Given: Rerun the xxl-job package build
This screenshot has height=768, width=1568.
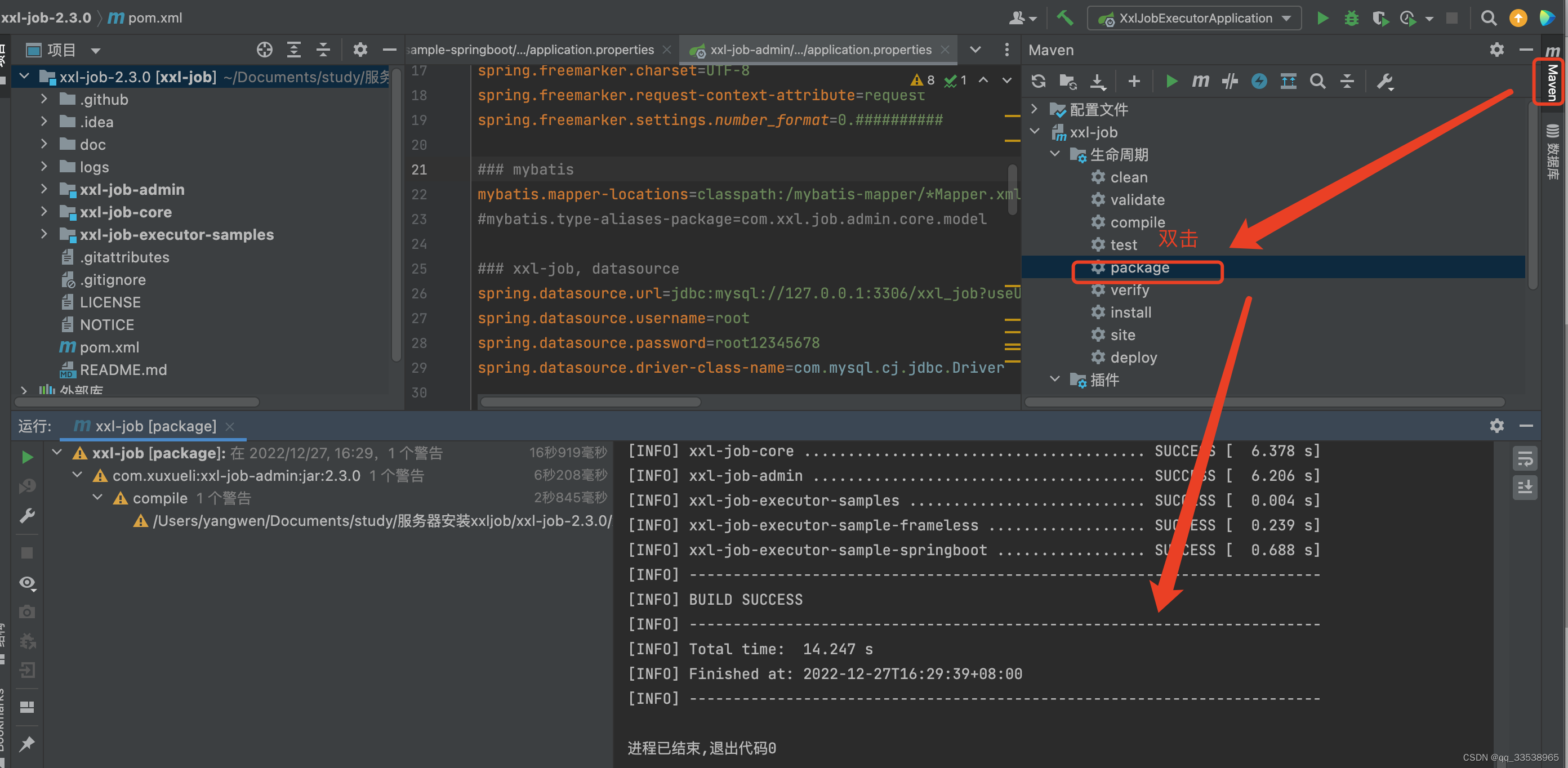Looking at the screenshot, I should (28, 458).
